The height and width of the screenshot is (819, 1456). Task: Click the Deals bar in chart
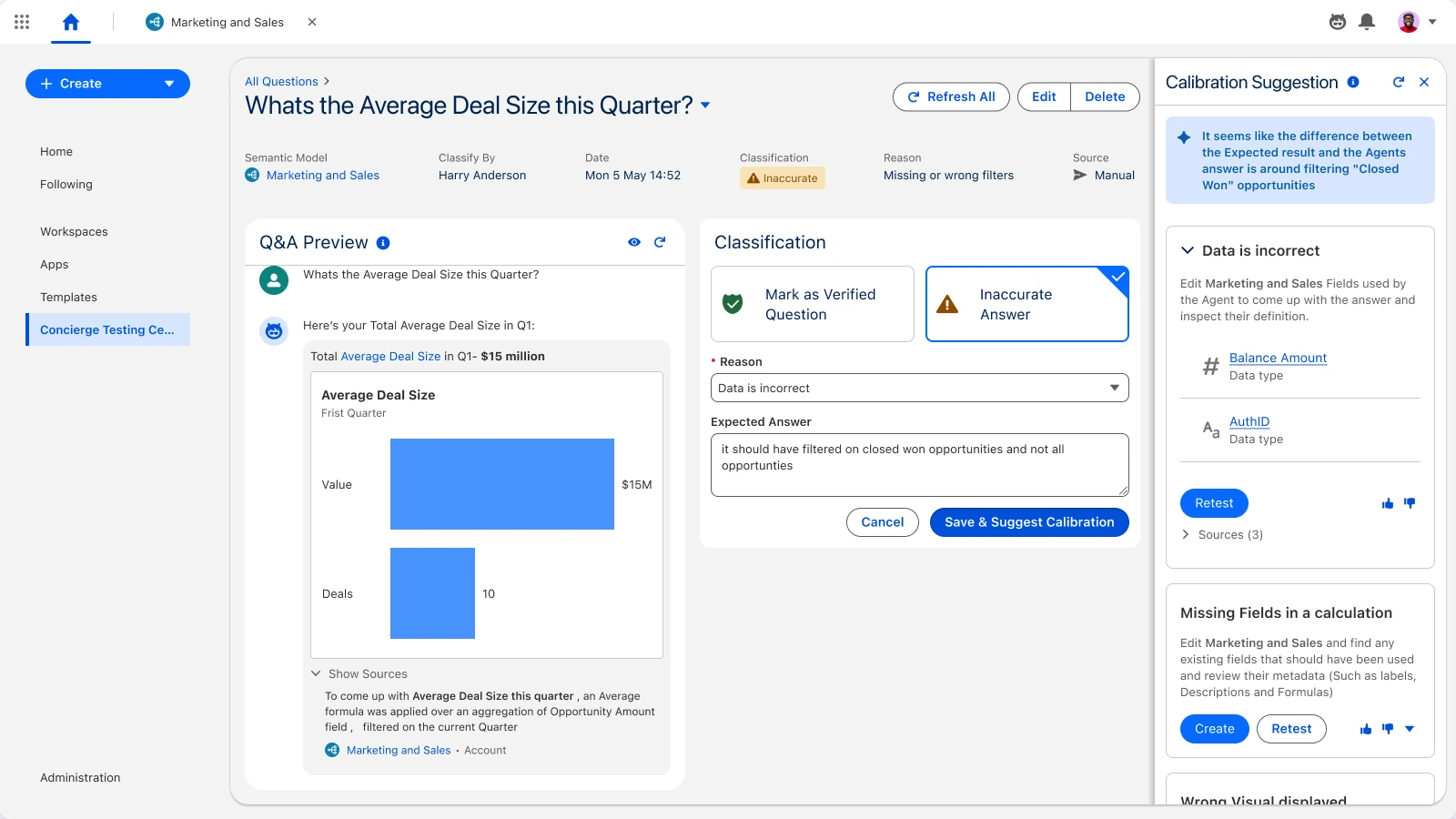(432, 593)
